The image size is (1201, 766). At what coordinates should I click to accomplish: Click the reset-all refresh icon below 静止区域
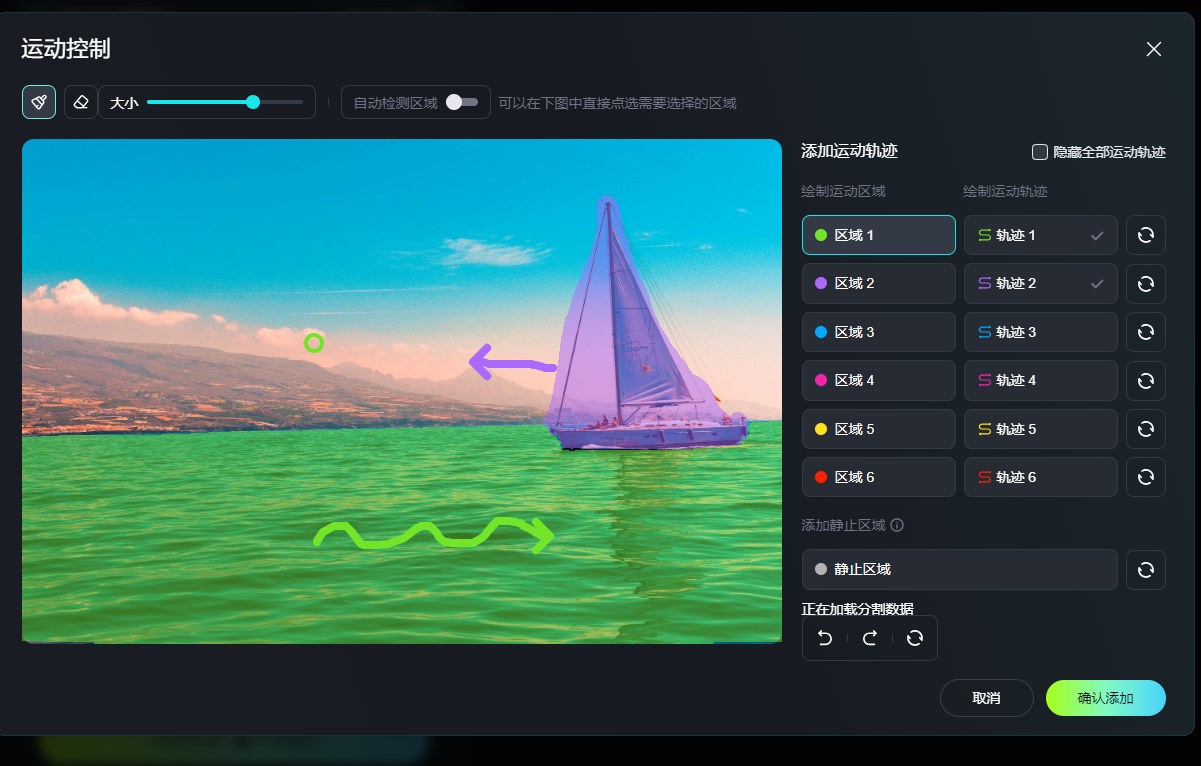coord(914,638)
